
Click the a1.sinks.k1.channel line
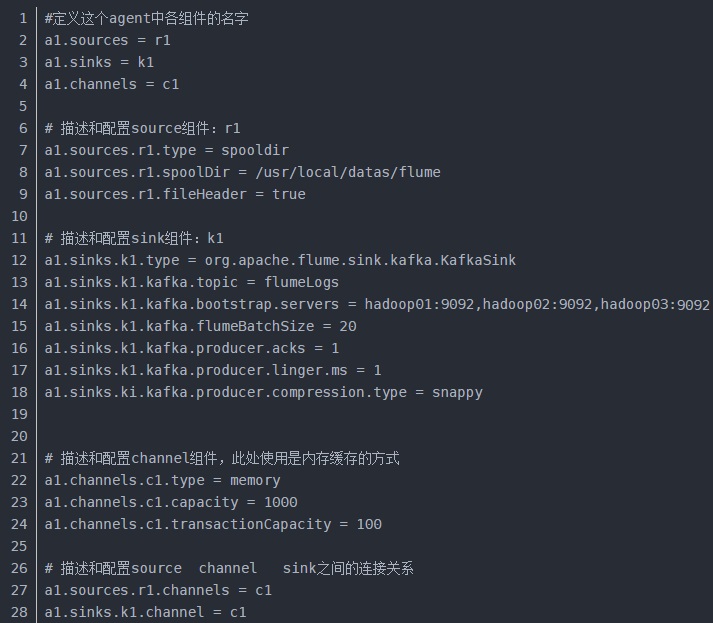(145, 613)
